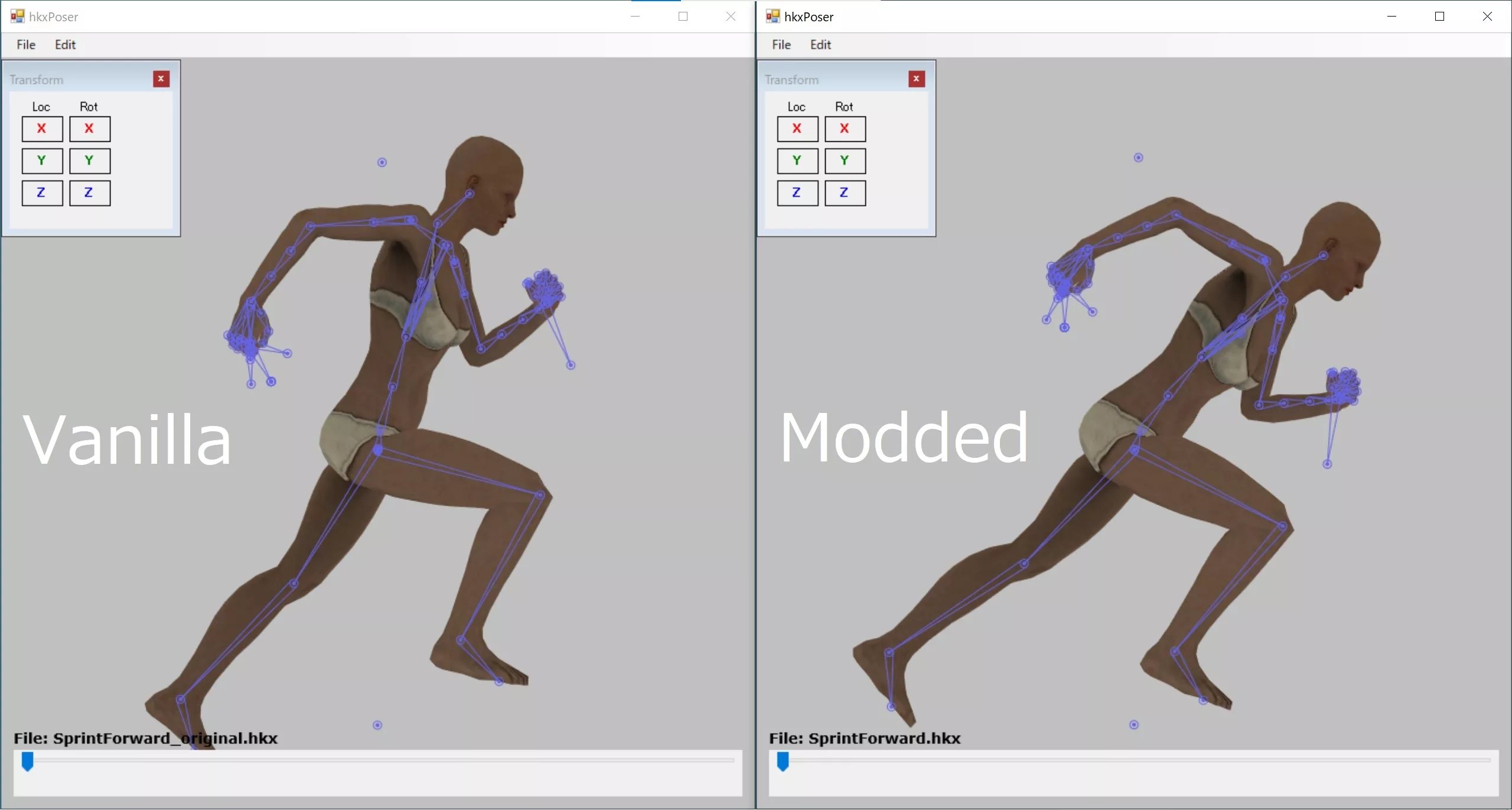Open File menu in Modded hkxPoser window

(x=781, y=45)
